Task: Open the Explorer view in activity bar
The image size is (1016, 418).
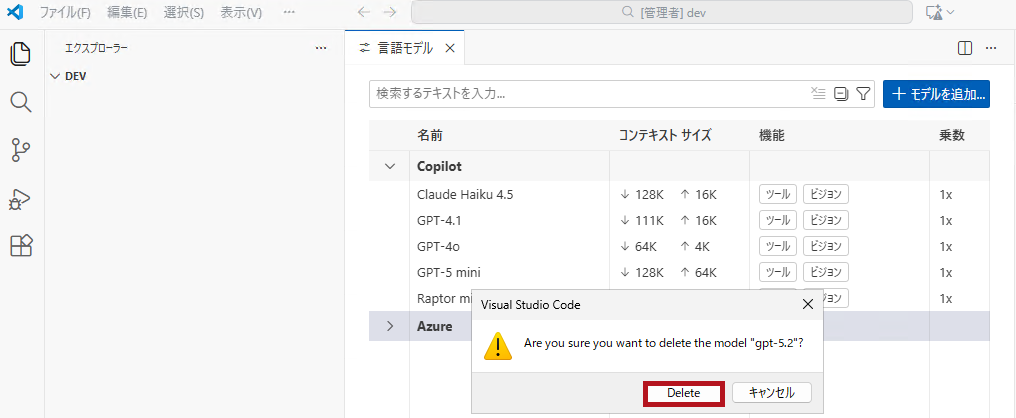Action: [21, 53]
